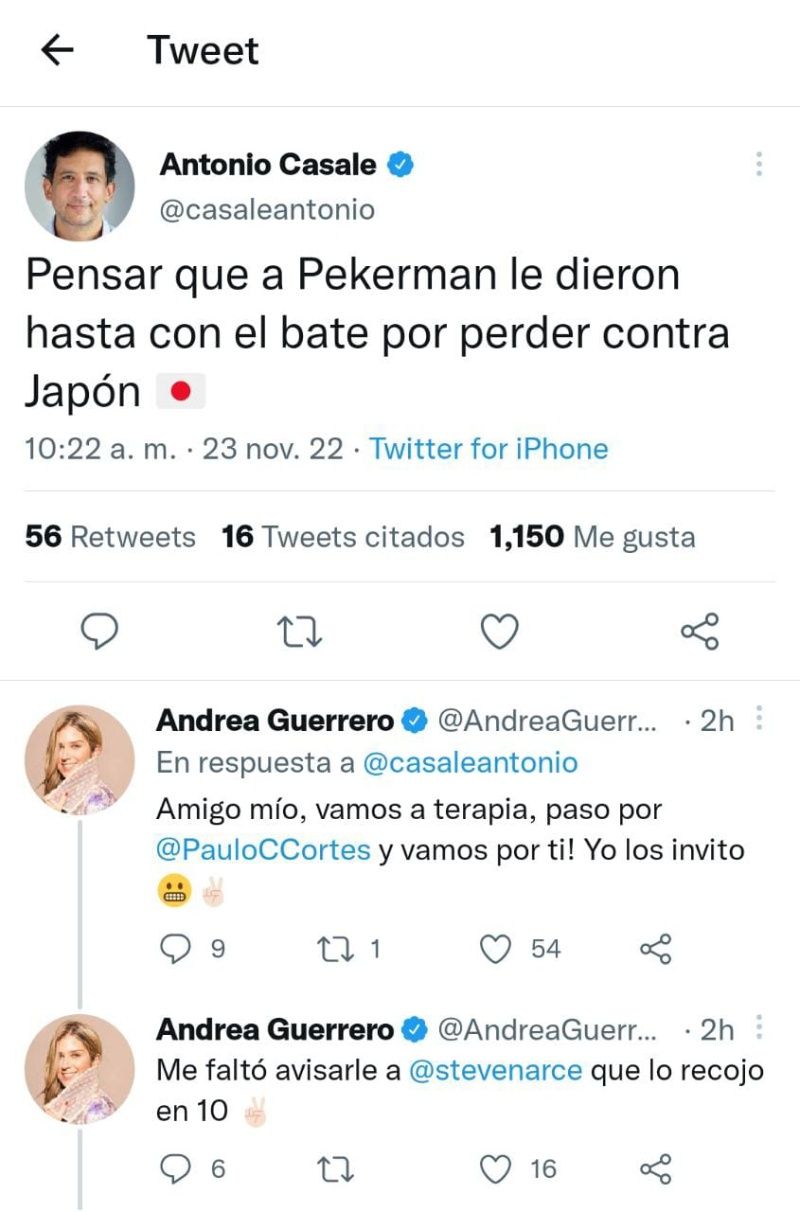
Task: Open the main tweet's three-dot menu
Action: click(759, 165)
